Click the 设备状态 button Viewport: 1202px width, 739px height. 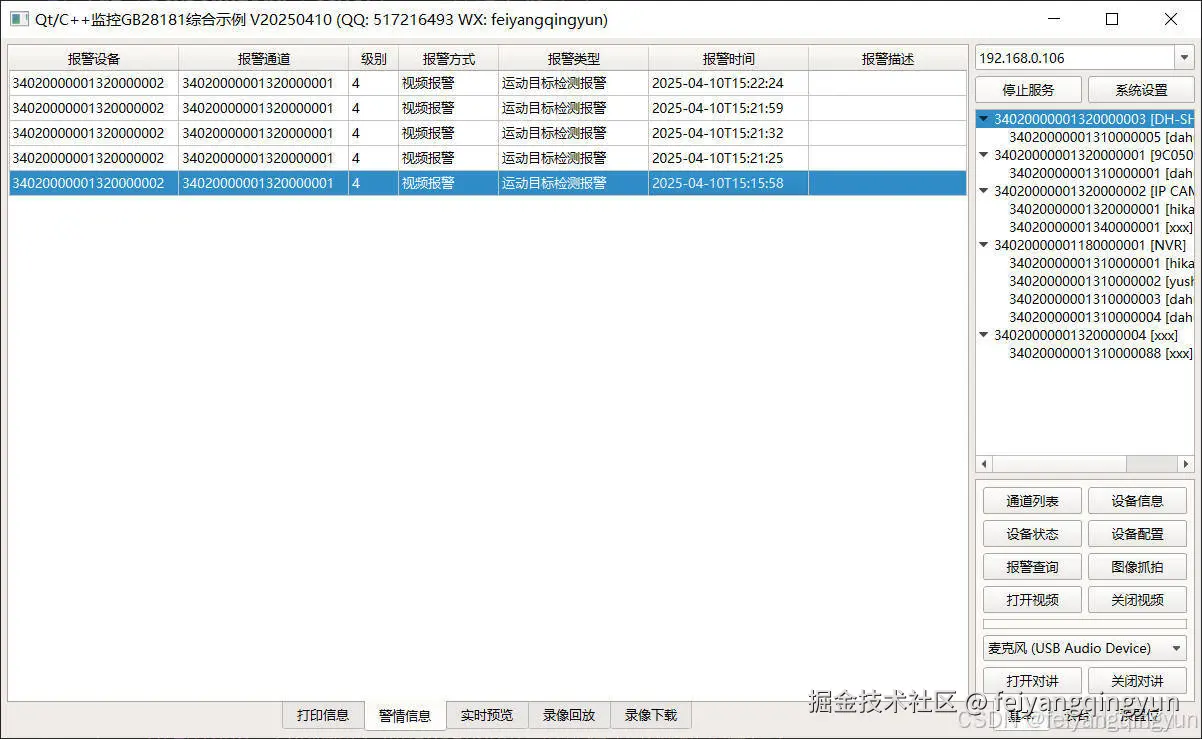coord(1032,534)
